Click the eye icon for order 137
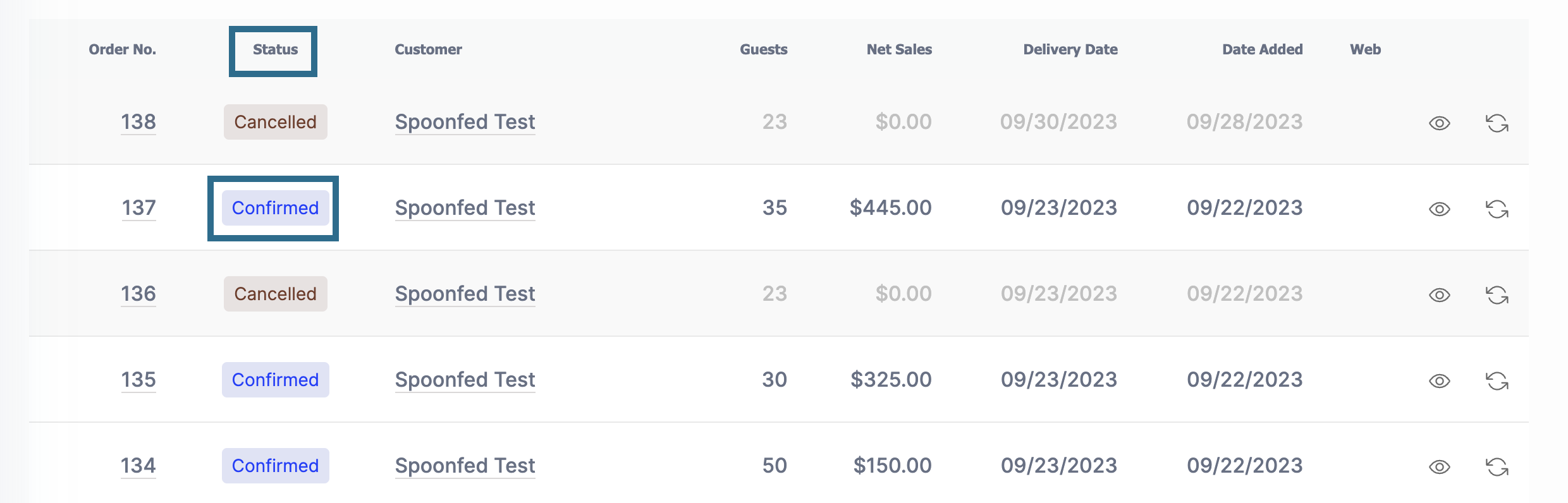Viewport: 1568px width, 503px height. [1440, 209]
